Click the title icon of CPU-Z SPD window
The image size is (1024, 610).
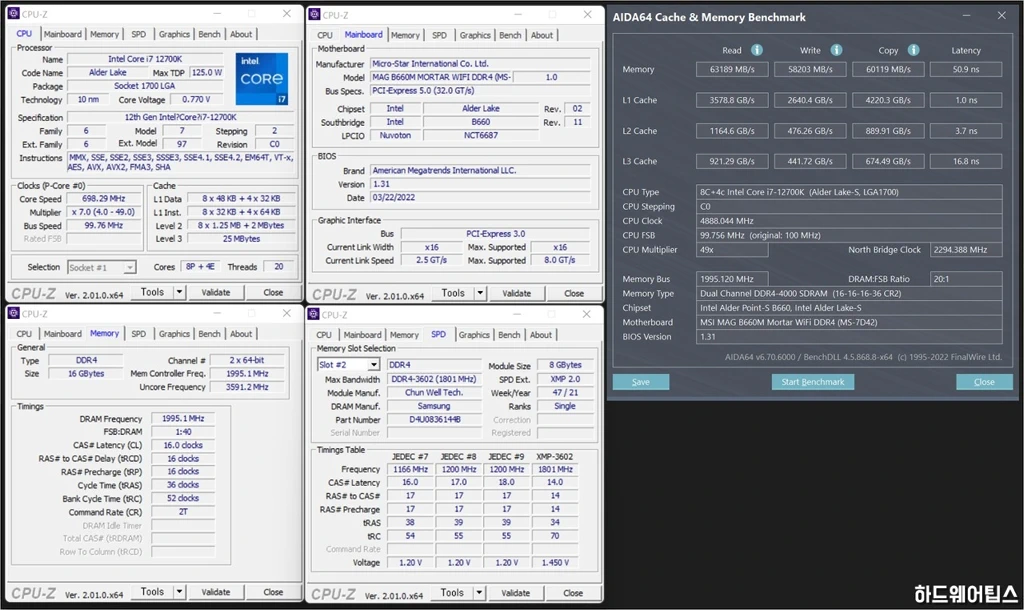(x=314, y=314)
